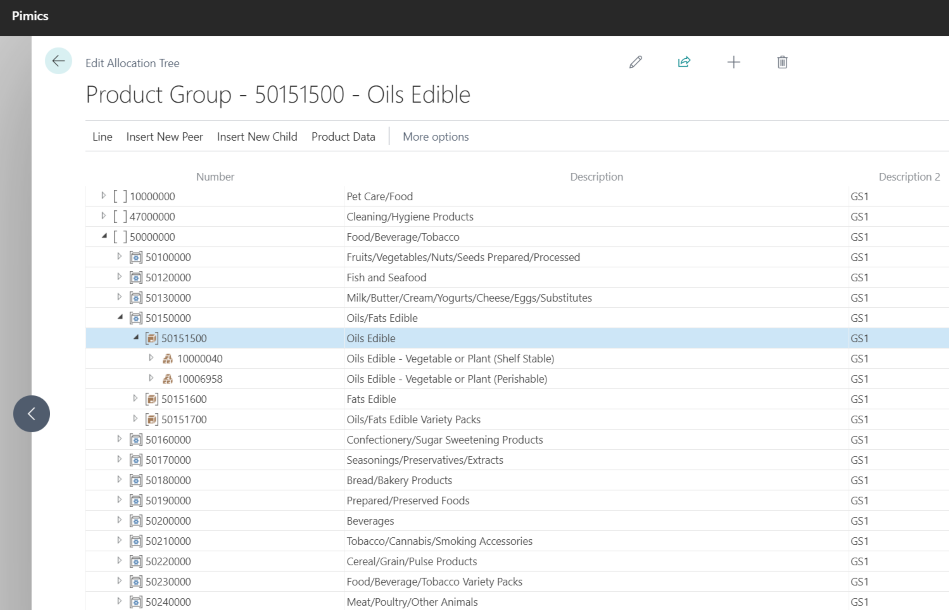Click the icon beside 50150000

point(136,318)
